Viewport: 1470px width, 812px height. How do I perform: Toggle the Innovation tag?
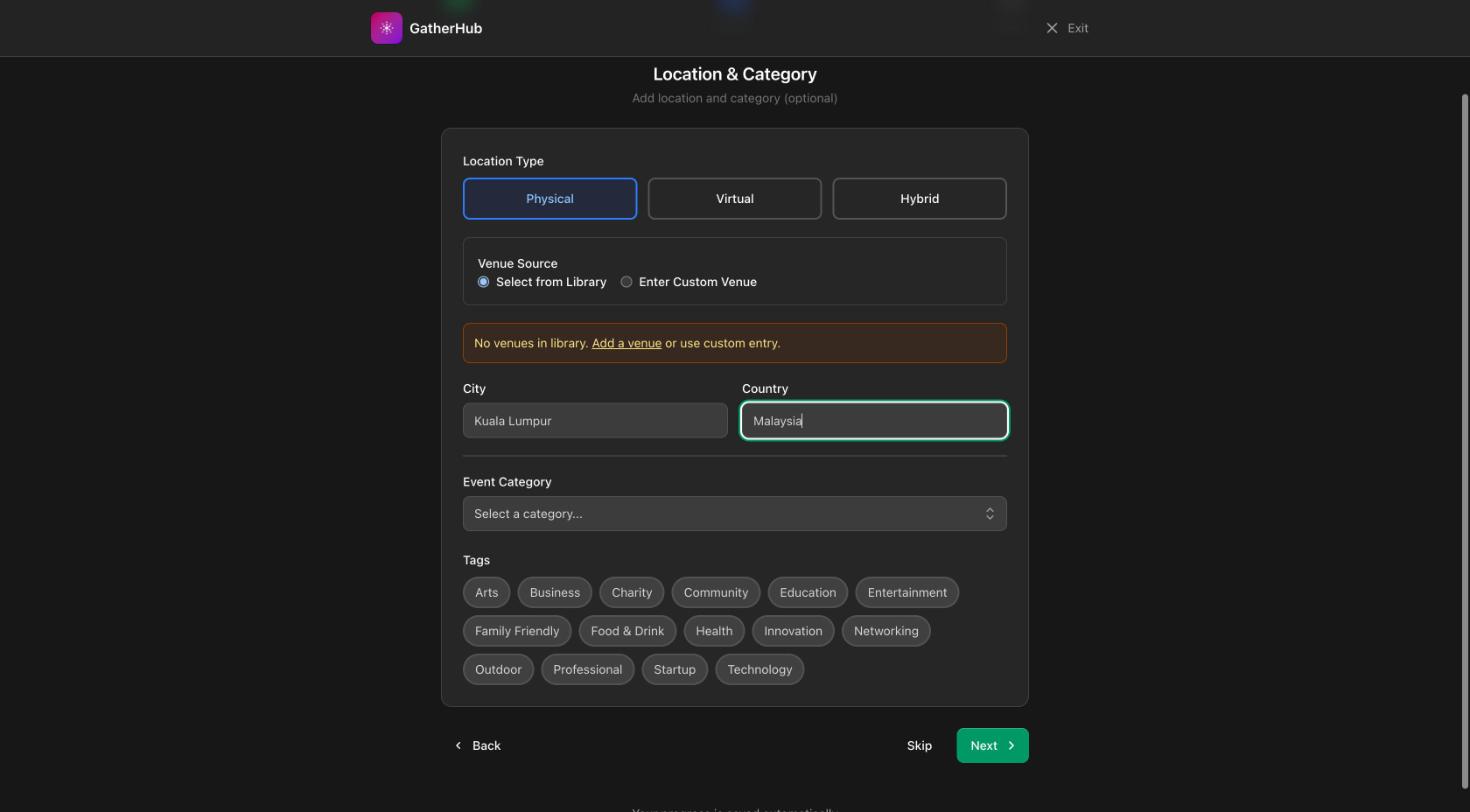793,631
